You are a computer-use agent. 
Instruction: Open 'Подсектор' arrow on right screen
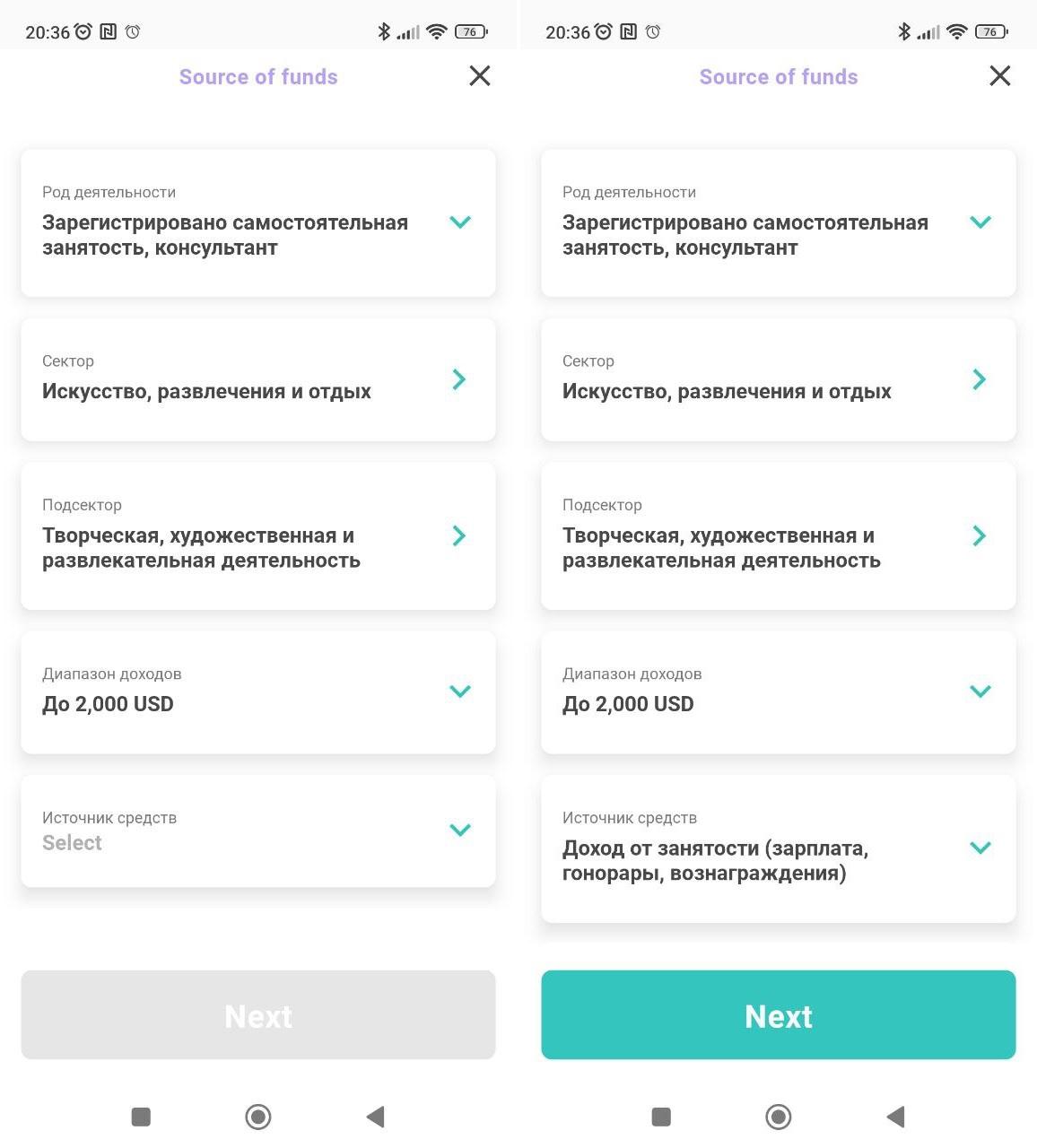pos(980,536)
